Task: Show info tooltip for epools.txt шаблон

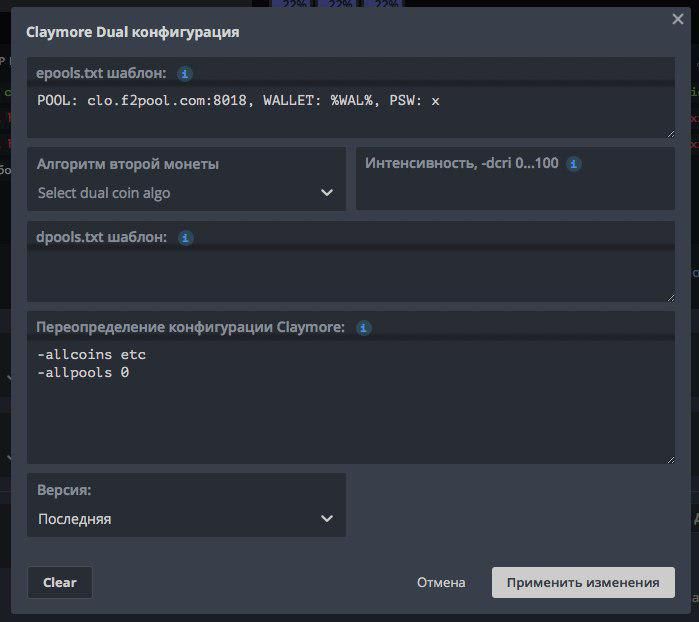Action: (x=185, y=74)
